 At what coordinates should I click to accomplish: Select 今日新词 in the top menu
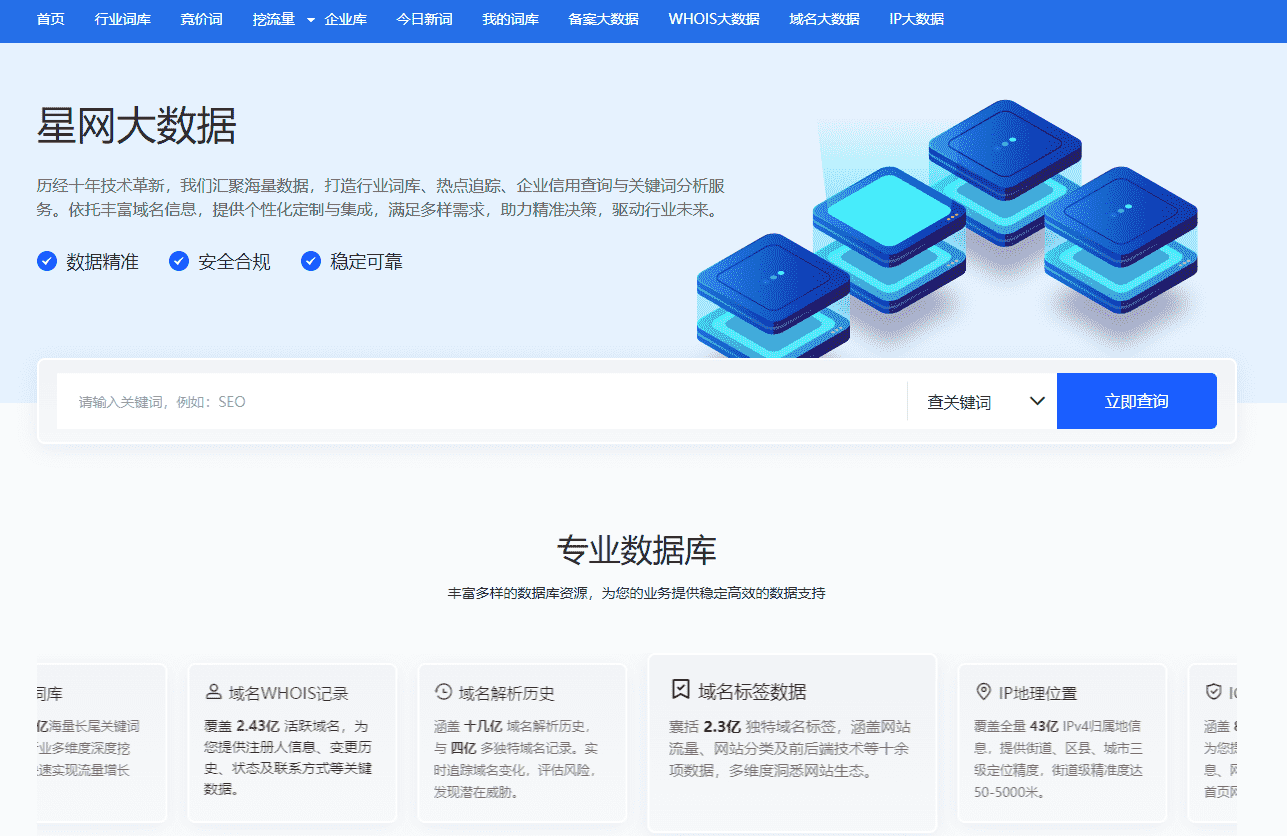[423, 19]
